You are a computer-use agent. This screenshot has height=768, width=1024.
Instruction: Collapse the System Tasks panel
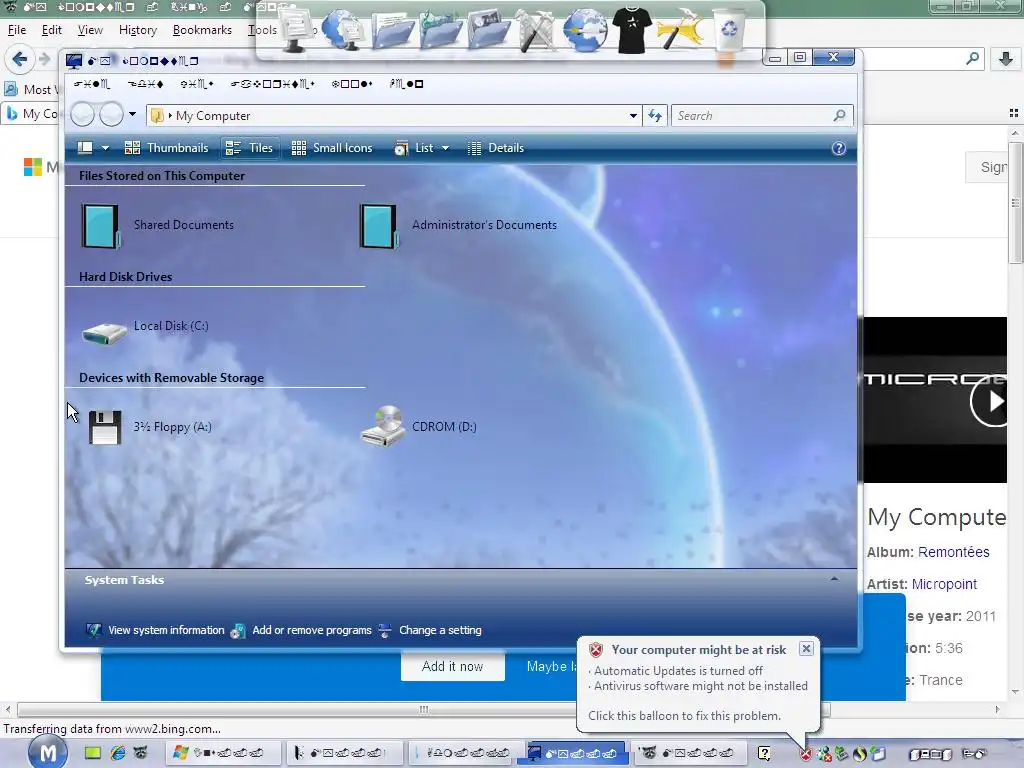click(x=834, y=579)
